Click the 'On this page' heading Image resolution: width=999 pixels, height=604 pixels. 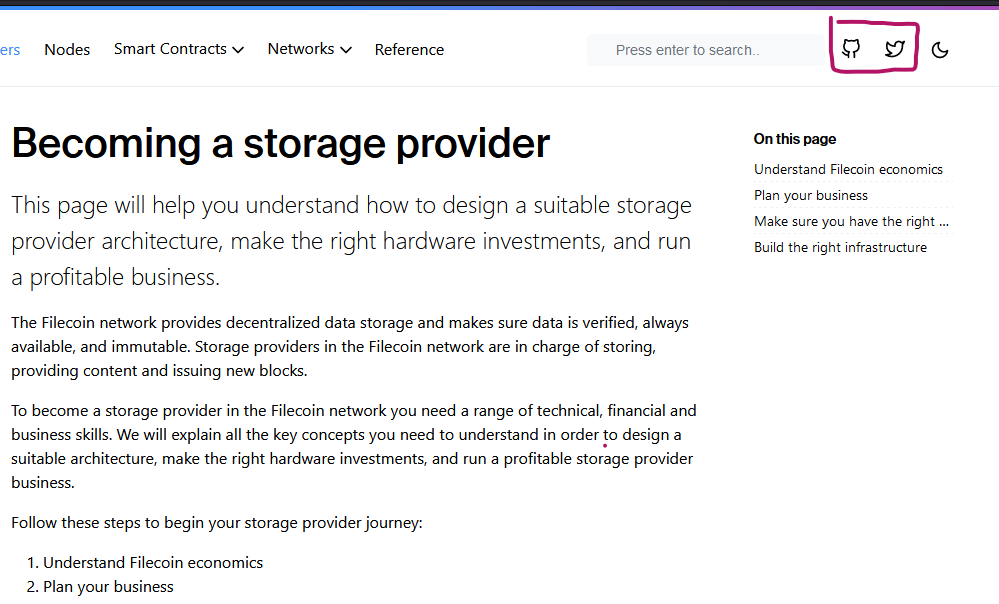(x=794, y=139)
